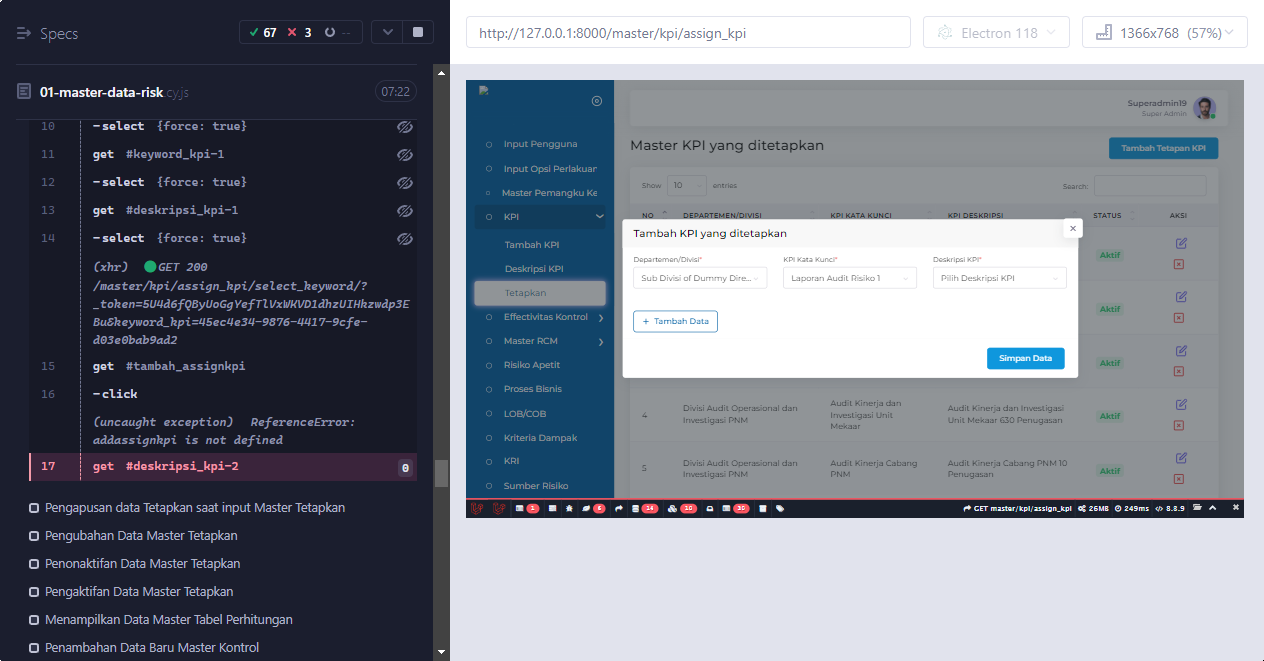Open KPI Kata Kunci dropdown
This screenshot has width=1264, height=661.
pos(850,278)
